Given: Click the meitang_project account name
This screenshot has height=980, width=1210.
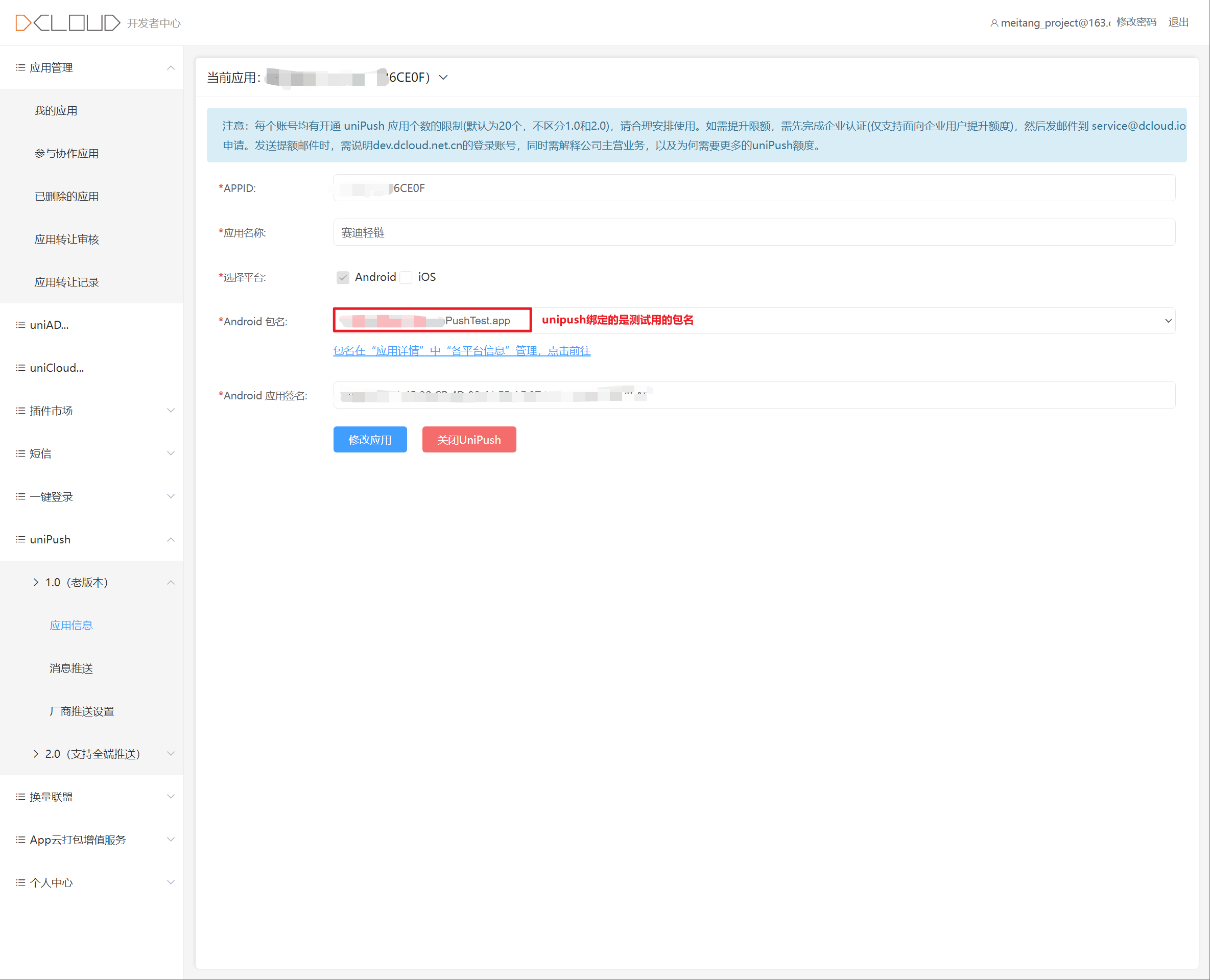Looking at the screenshot, I should [x=1055, y=23].
